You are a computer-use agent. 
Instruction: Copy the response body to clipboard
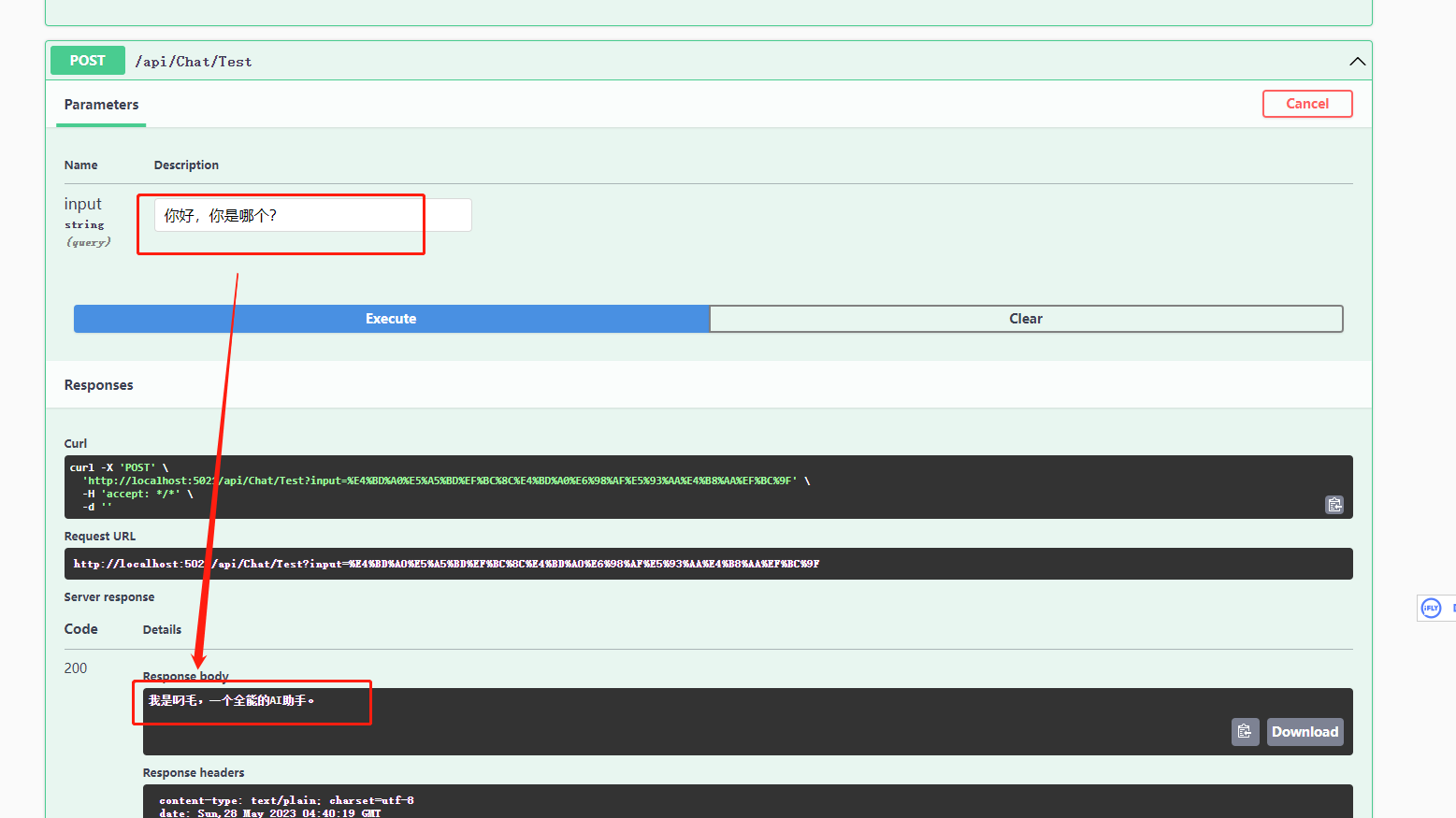[1245, 732]
